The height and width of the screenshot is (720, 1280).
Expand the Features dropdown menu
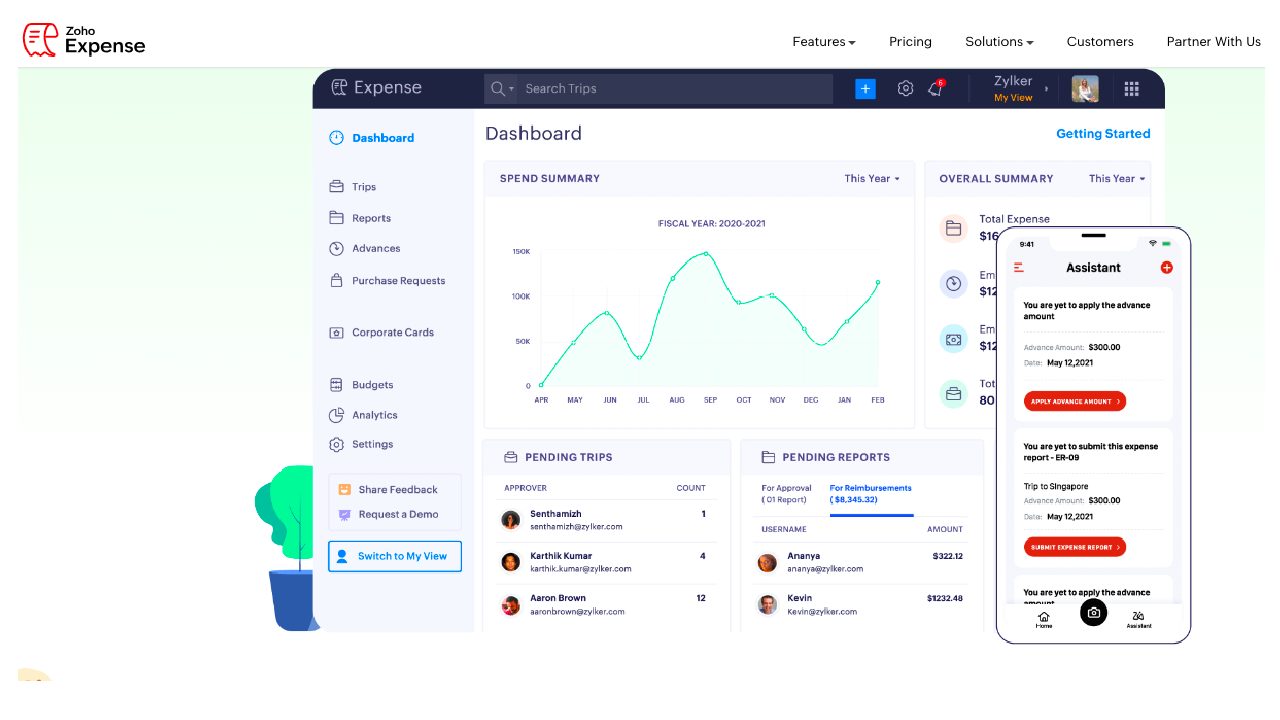823,42
